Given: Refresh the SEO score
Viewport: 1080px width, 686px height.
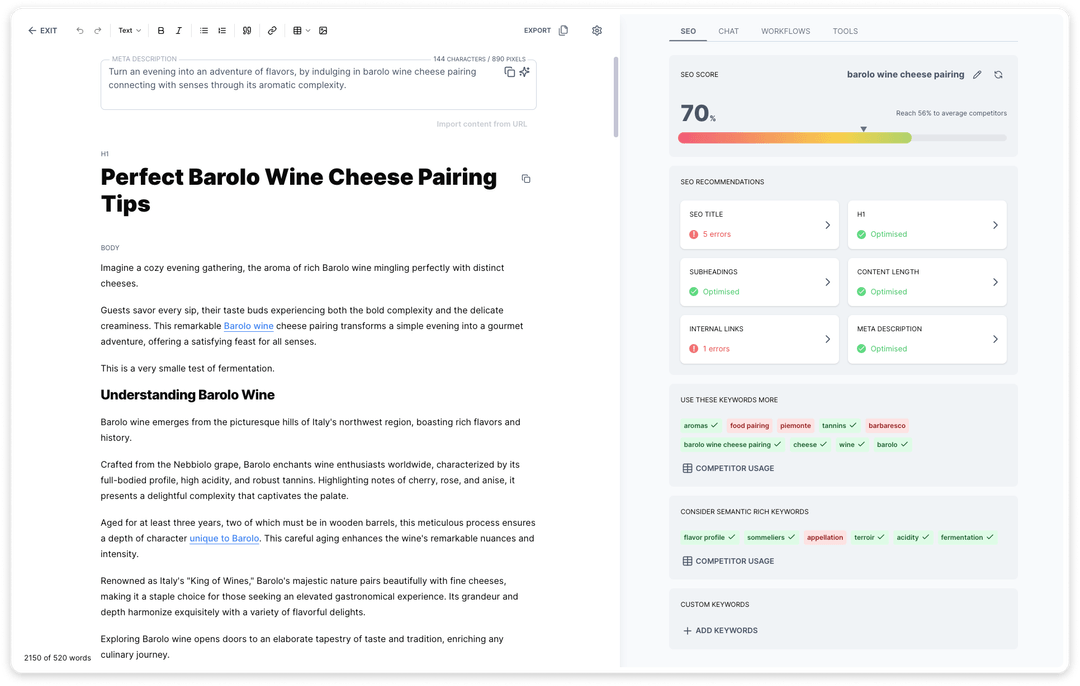Looking at the screenshot, I should (998, 75).
